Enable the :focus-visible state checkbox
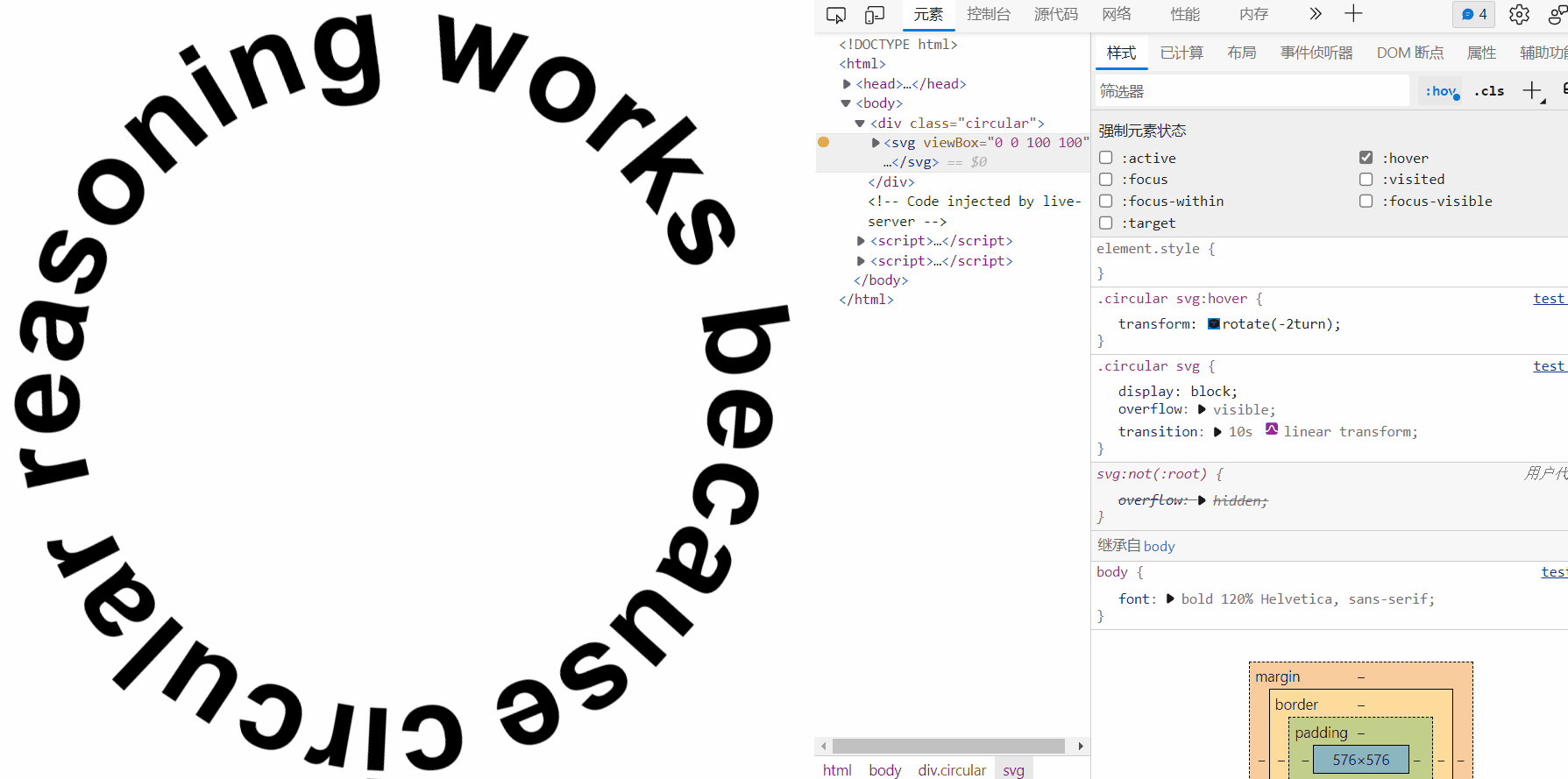Screen dimensions: 1568x779 pos(1366,201)
